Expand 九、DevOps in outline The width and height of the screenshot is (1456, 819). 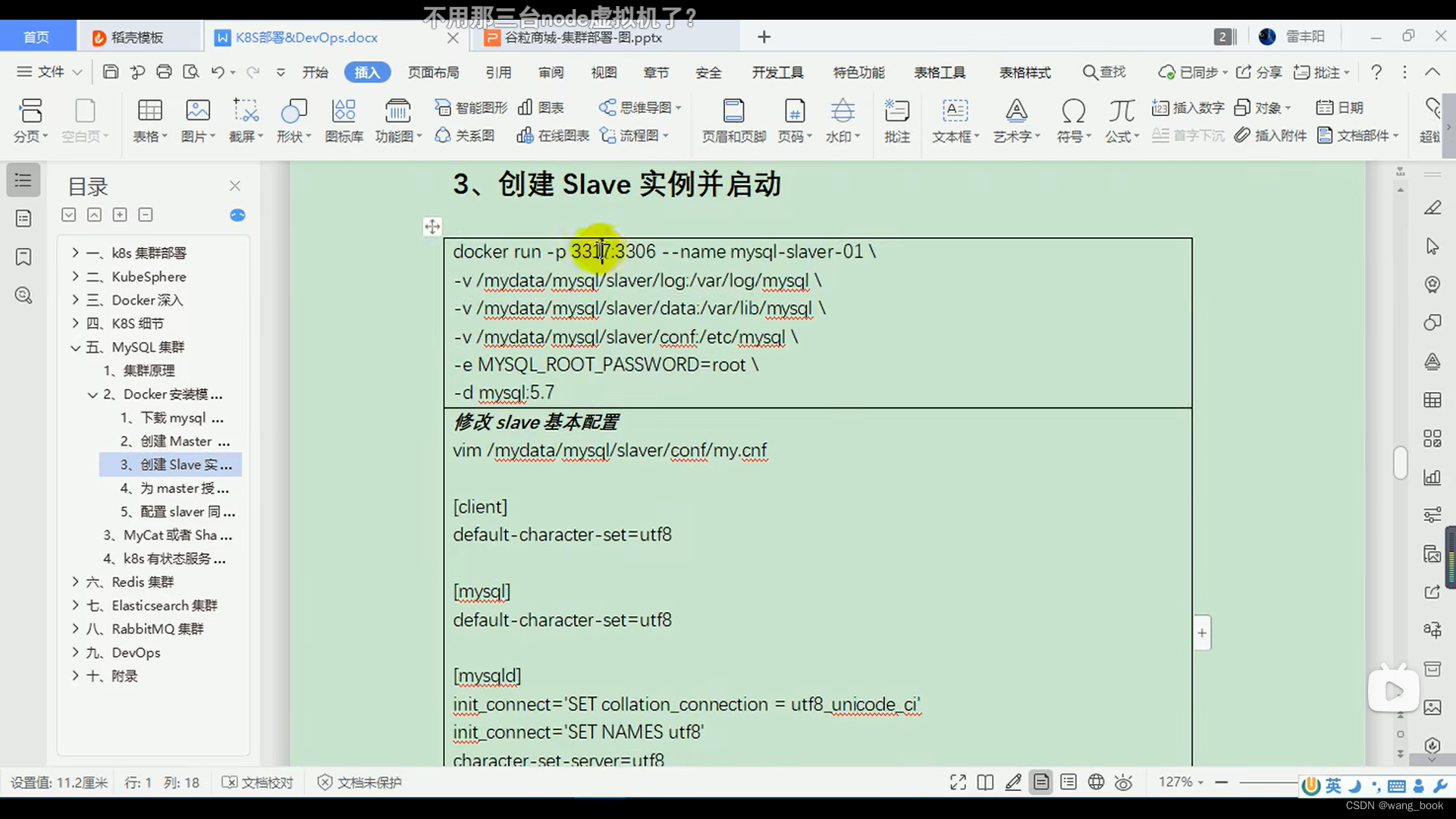(x=75, y=652)
